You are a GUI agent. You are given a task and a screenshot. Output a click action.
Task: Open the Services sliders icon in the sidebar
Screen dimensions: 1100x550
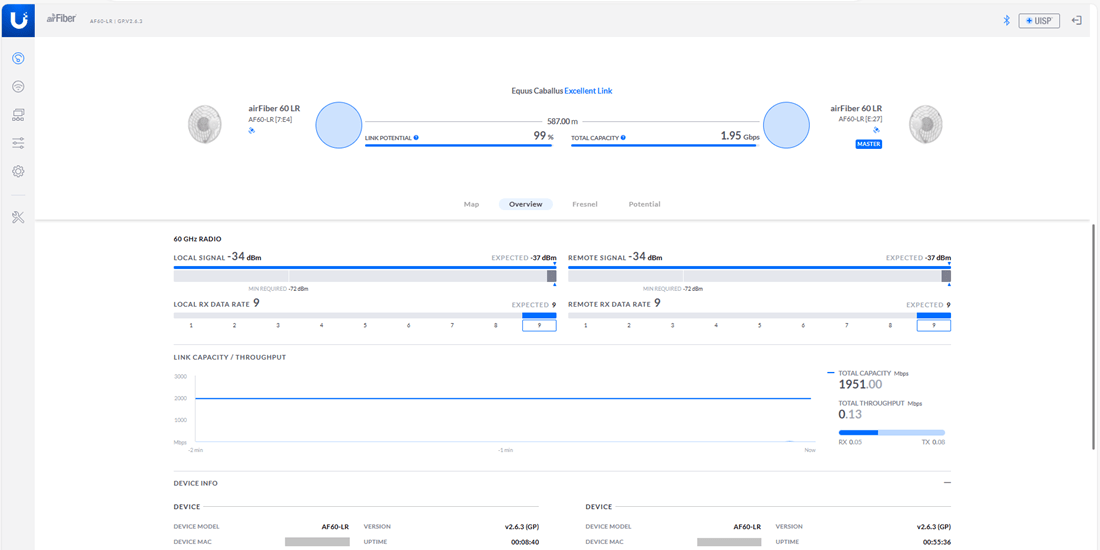18,143
